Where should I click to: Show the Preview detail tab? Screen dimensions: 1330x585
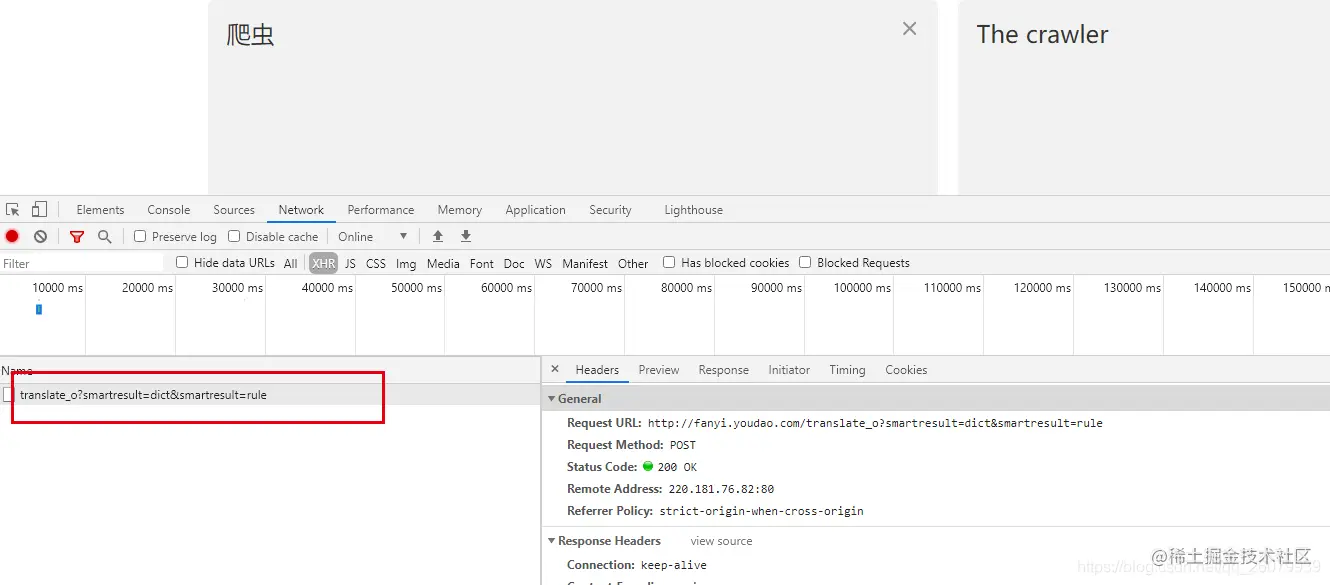point(659,370)
